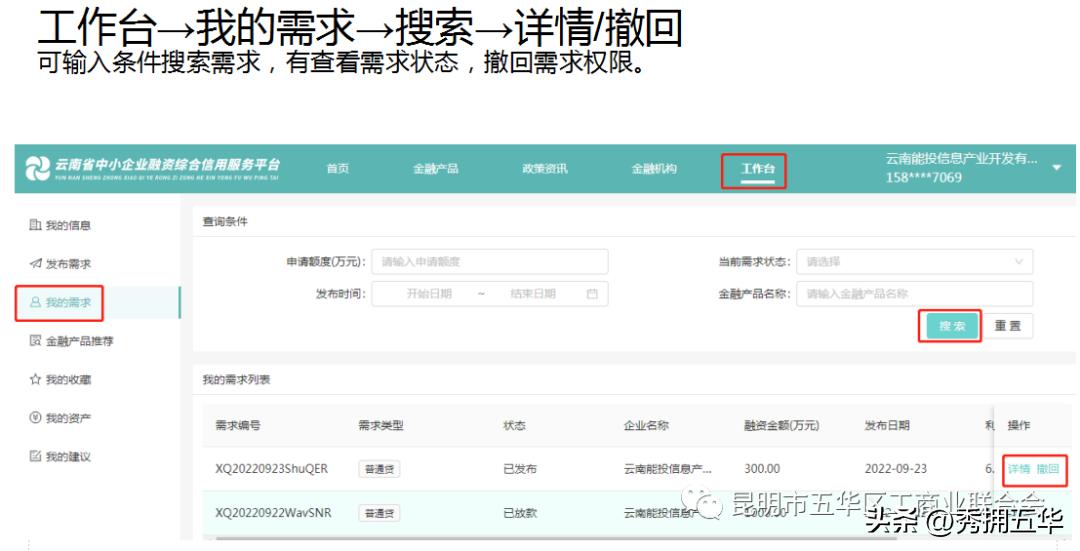Click the 搜索 button
The height and width of the screenshot is (551, 1080).
pyautogui.click(x=952, y=326)
